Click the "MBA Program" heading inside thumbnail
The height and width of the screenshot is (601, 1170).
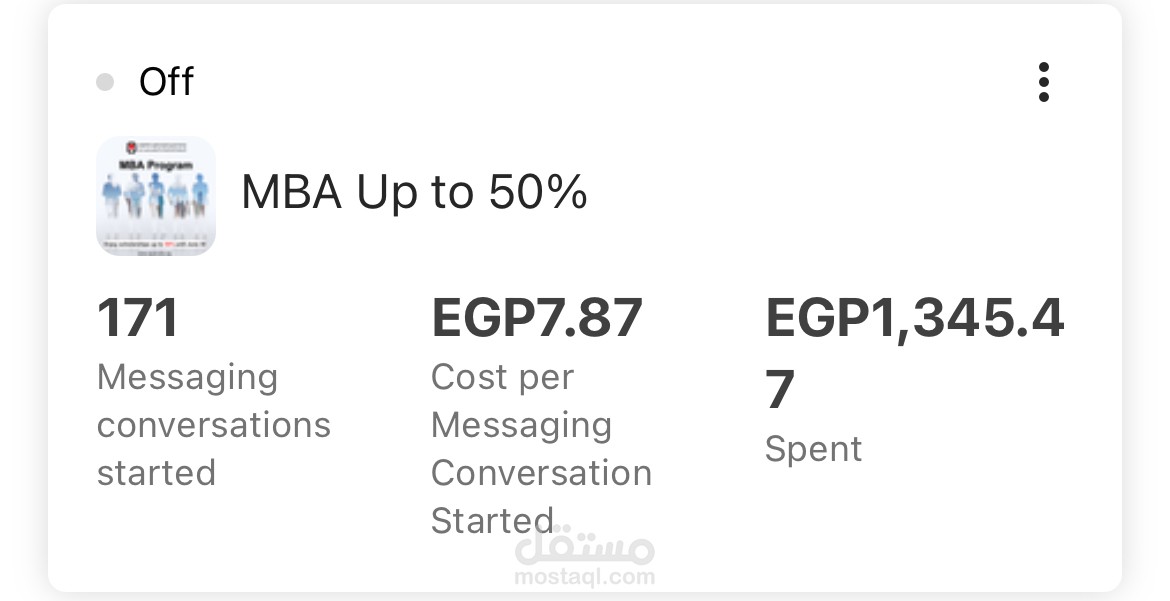(x=156, y=163)
